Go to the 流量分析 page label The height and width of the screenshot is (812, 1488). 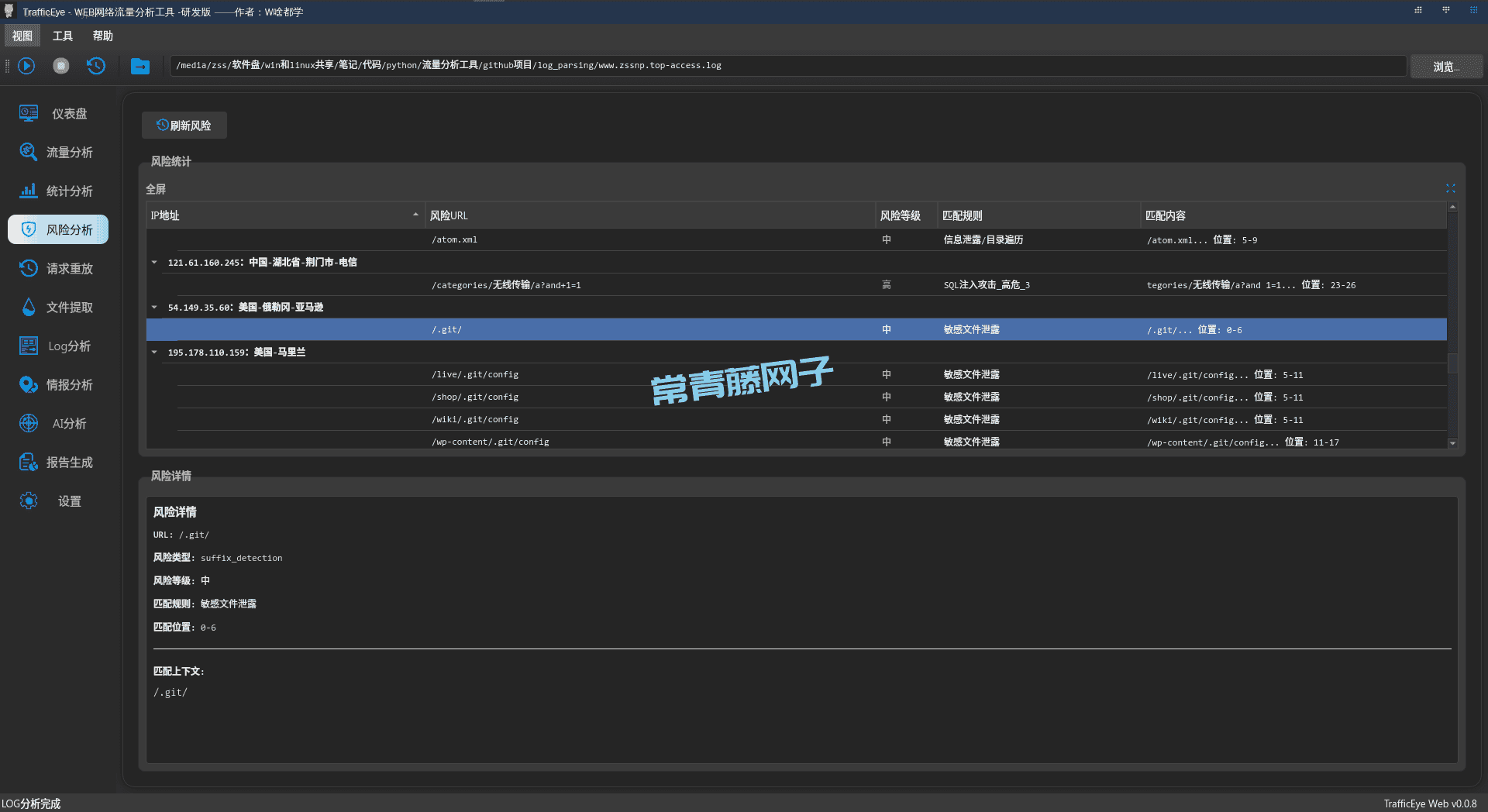tap(70, 153)
